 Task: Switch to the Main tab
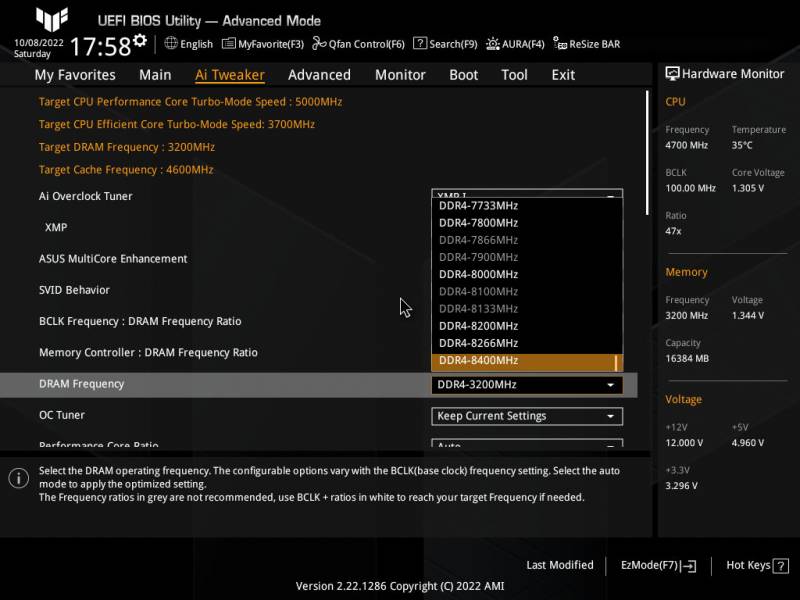click(x=155, y=75)
